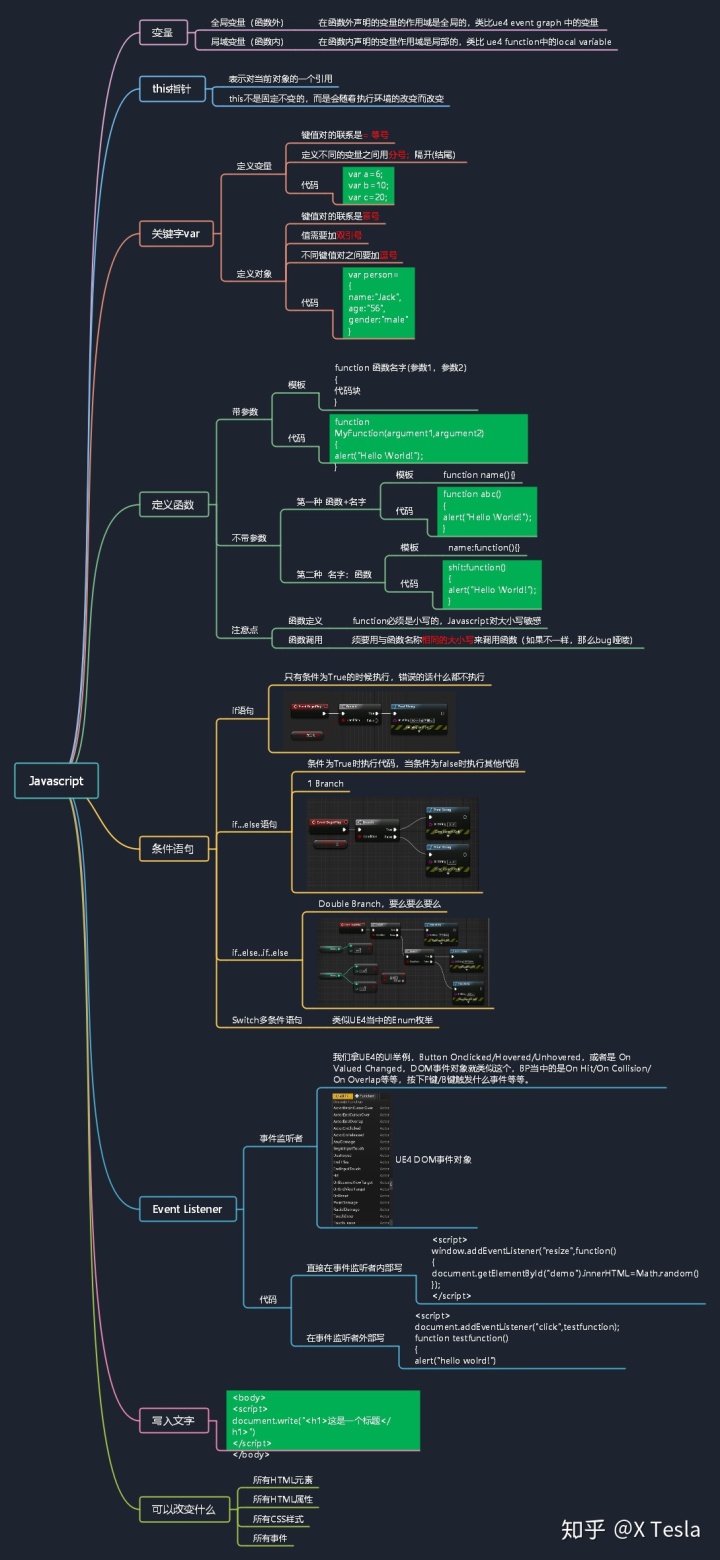This screenshot has height=1560, width=720.
Task: Click the 局域变量（函数内）subtopic
Action: click(246, 42)
